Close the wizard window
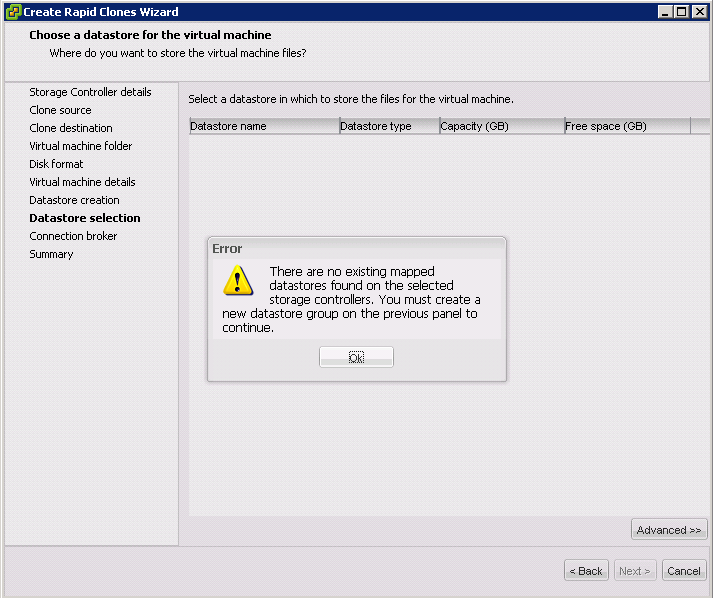Screen dimensions: 713x598 point(699,12)
